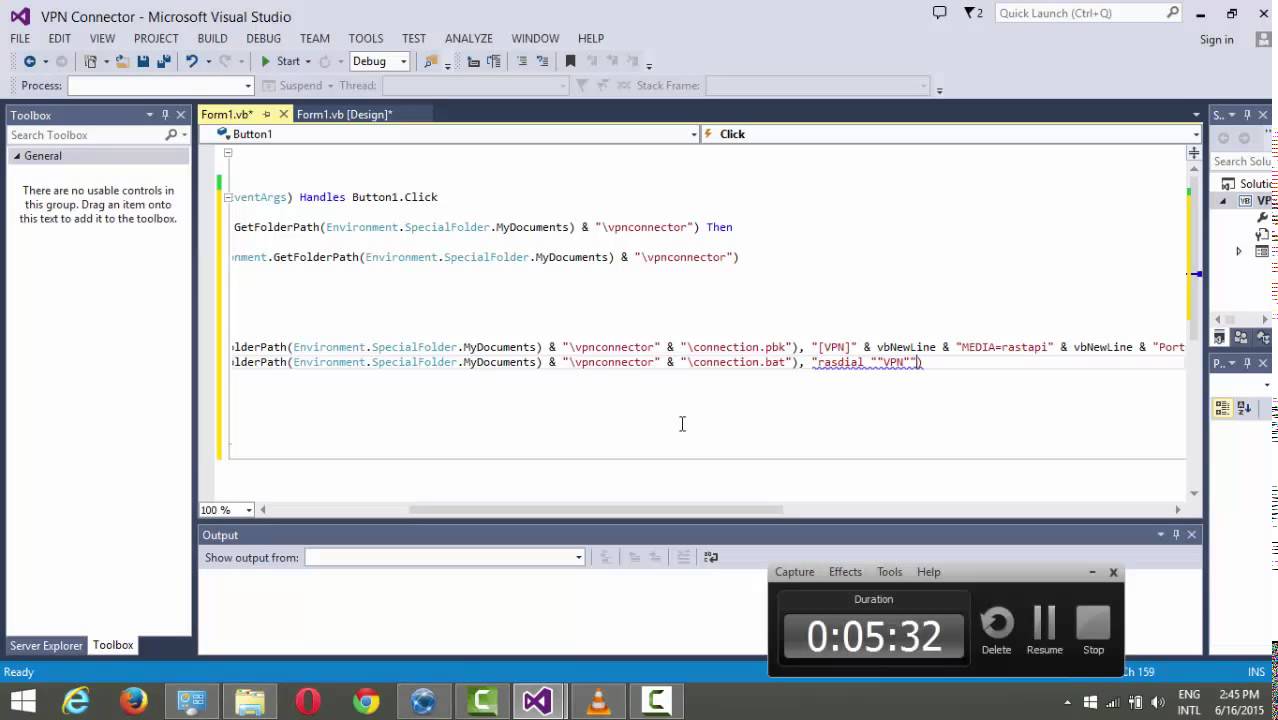Open the WINDOW menu
The image size is (1278, 720).
(535, 39)
